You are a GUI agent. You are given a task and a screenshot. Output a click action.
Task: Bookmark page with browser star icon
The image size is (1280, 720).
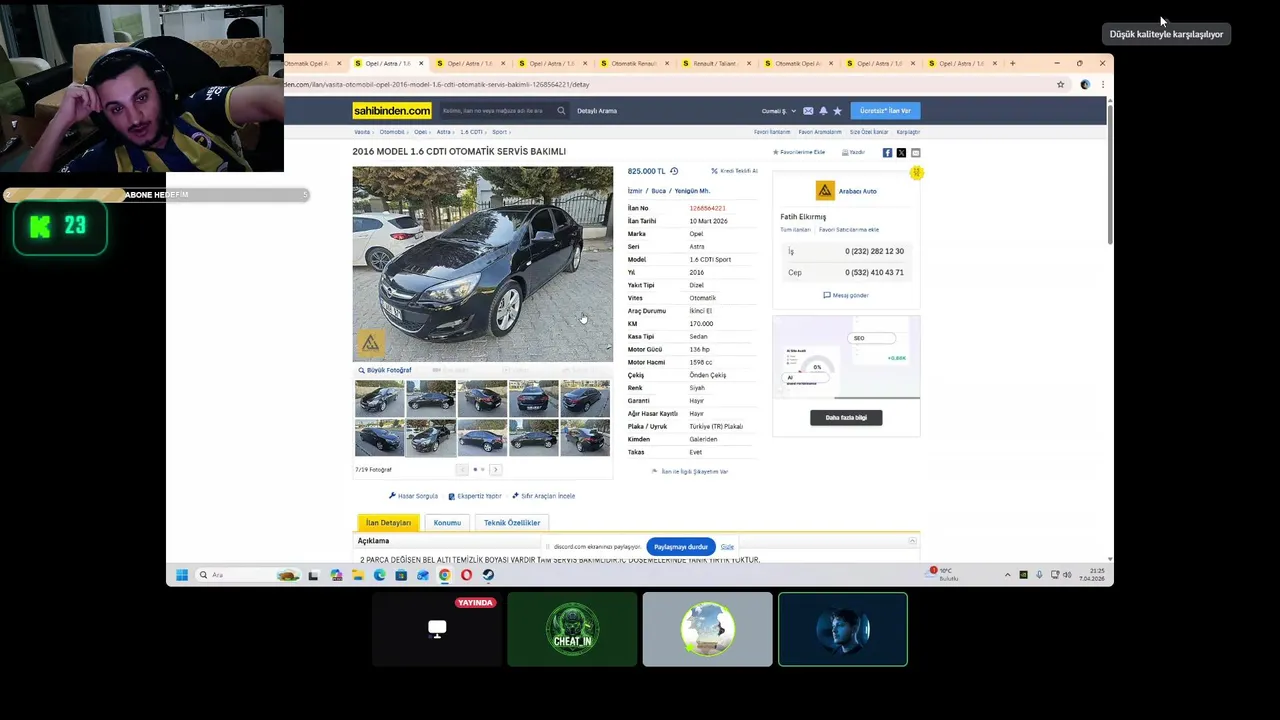[1060, 84]
